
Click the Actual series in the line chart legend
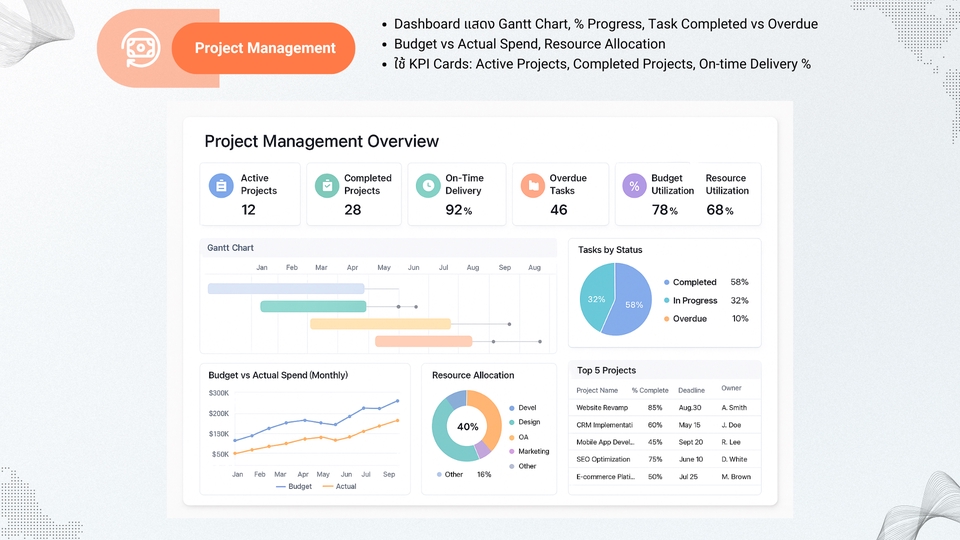tap(340, 487)
